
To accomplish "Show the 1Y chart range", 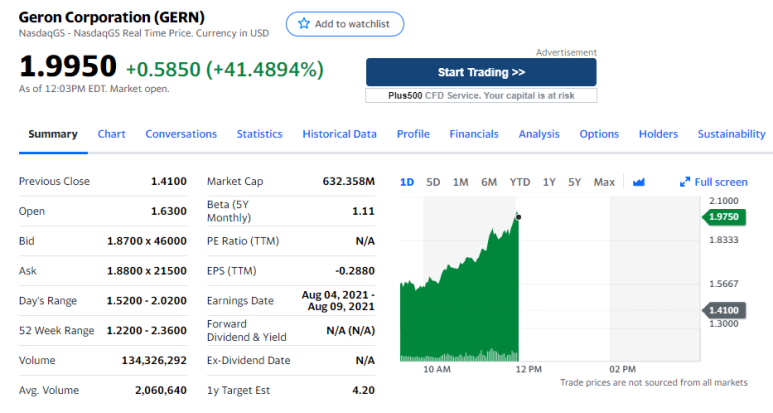I will coord(549,182).
